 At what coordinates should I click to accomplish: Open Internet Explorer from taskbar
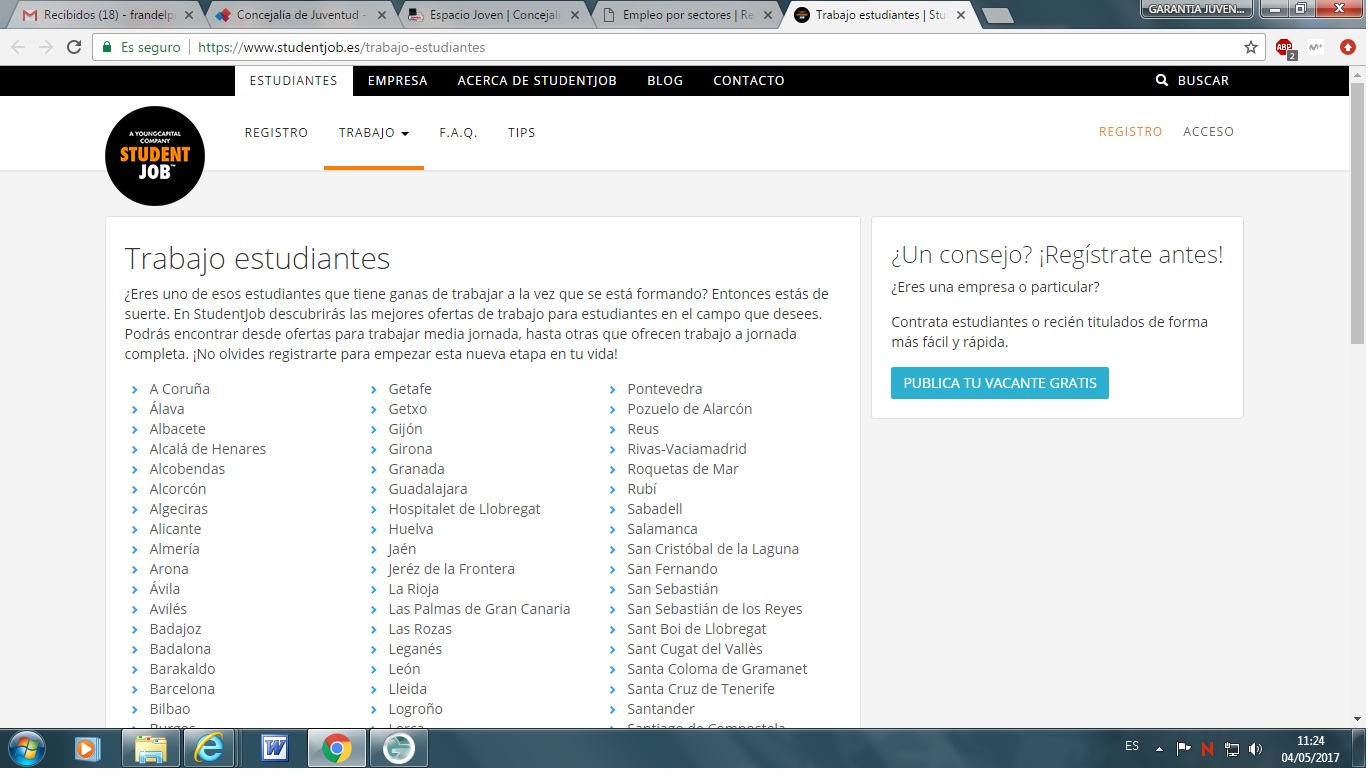click(210, 748)
